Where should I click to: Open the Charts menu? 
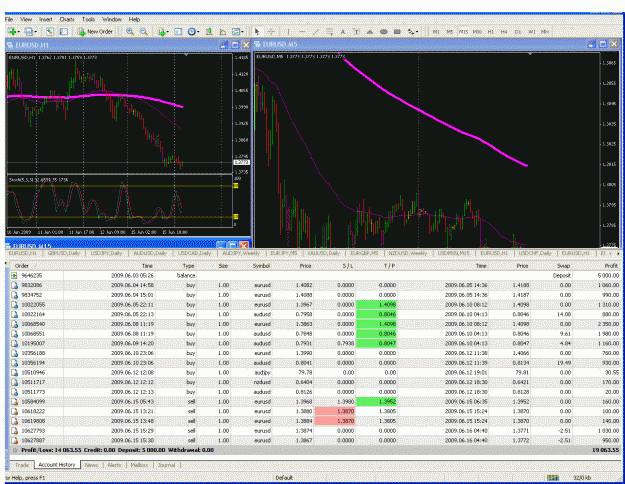coord(67,19)
